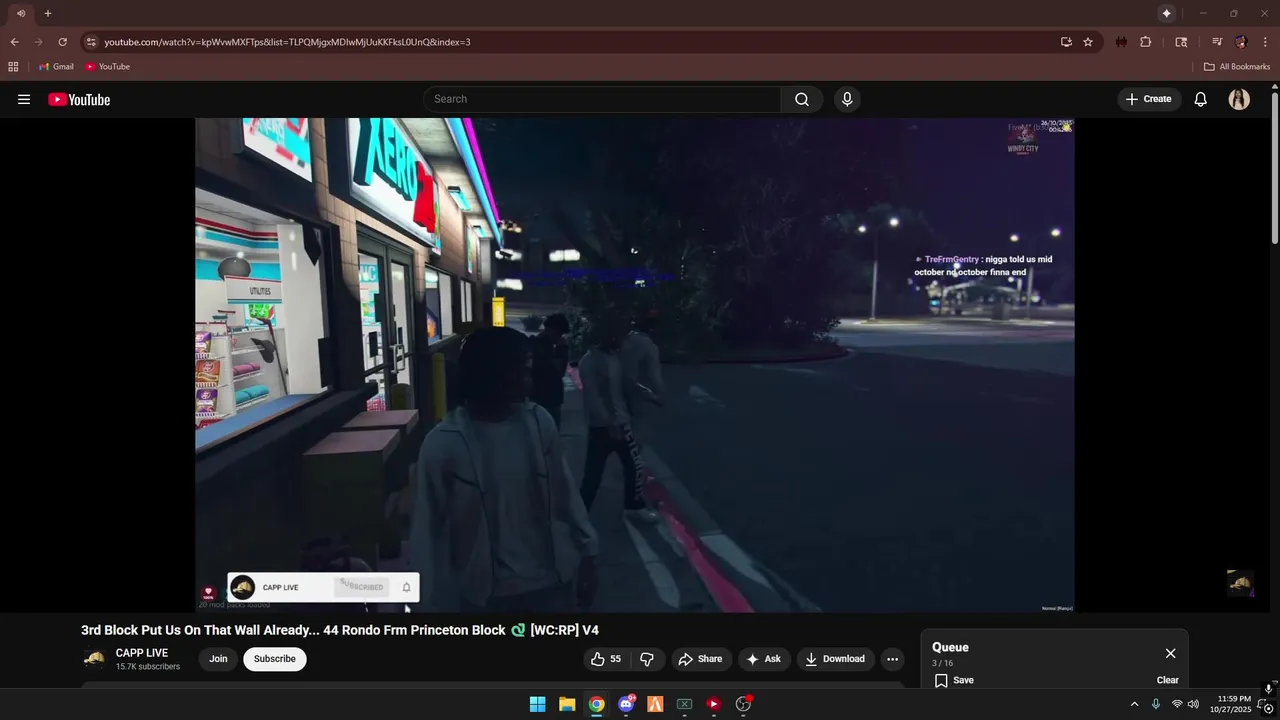The image size is (1280, 720).
Task: Open Chrome profile avatar
Action: click(1241, 42)
